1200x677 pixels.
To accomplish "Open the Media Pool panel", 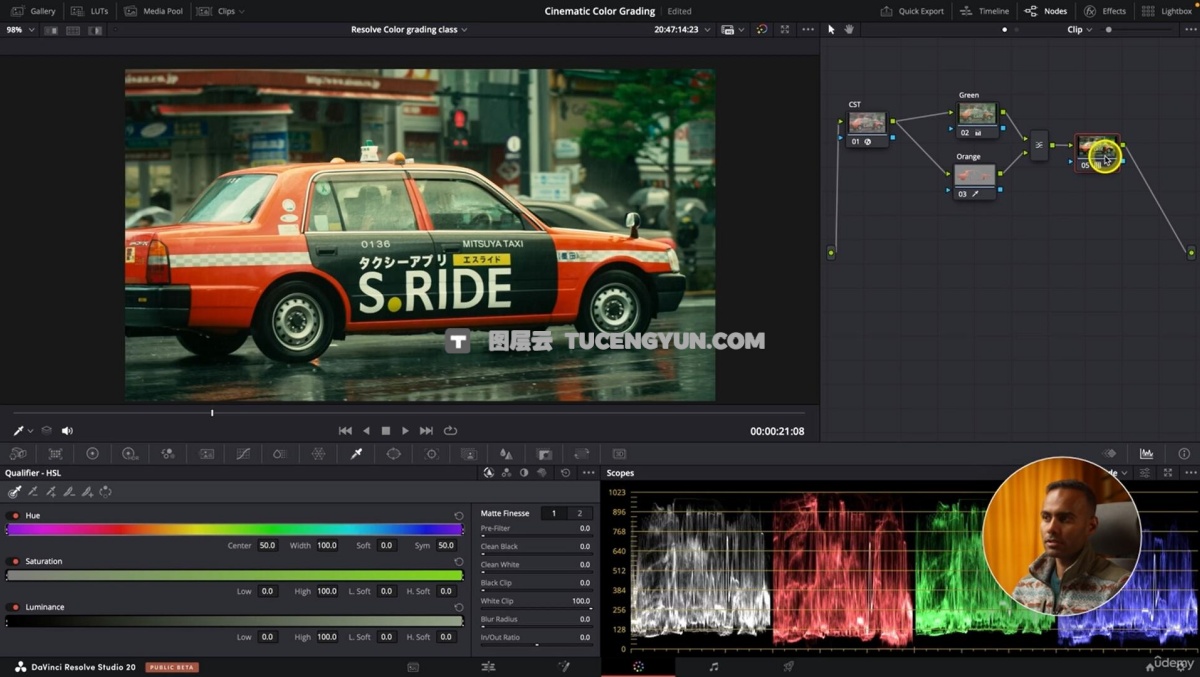I will point(153,11).
